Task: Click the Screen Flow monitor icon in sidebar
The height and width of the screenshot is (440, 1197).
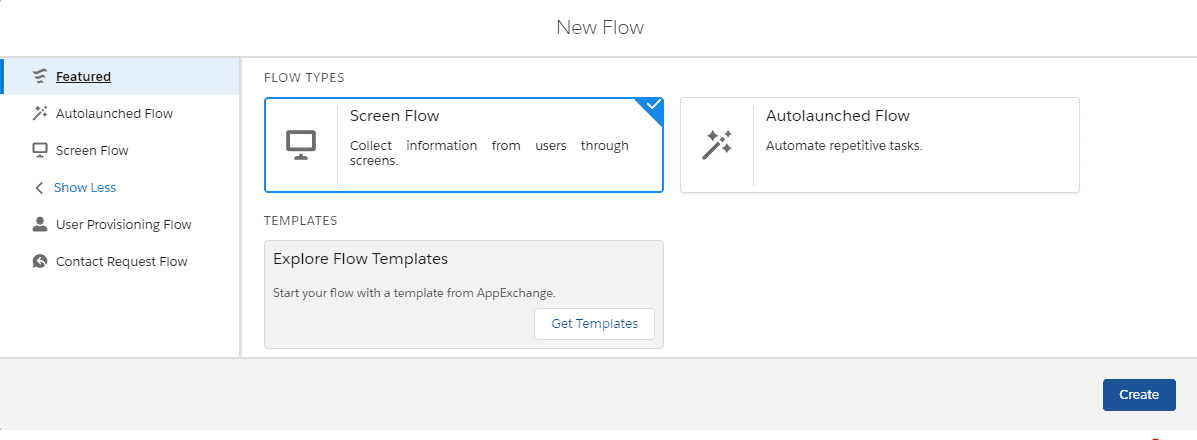Action: (40, 150)
